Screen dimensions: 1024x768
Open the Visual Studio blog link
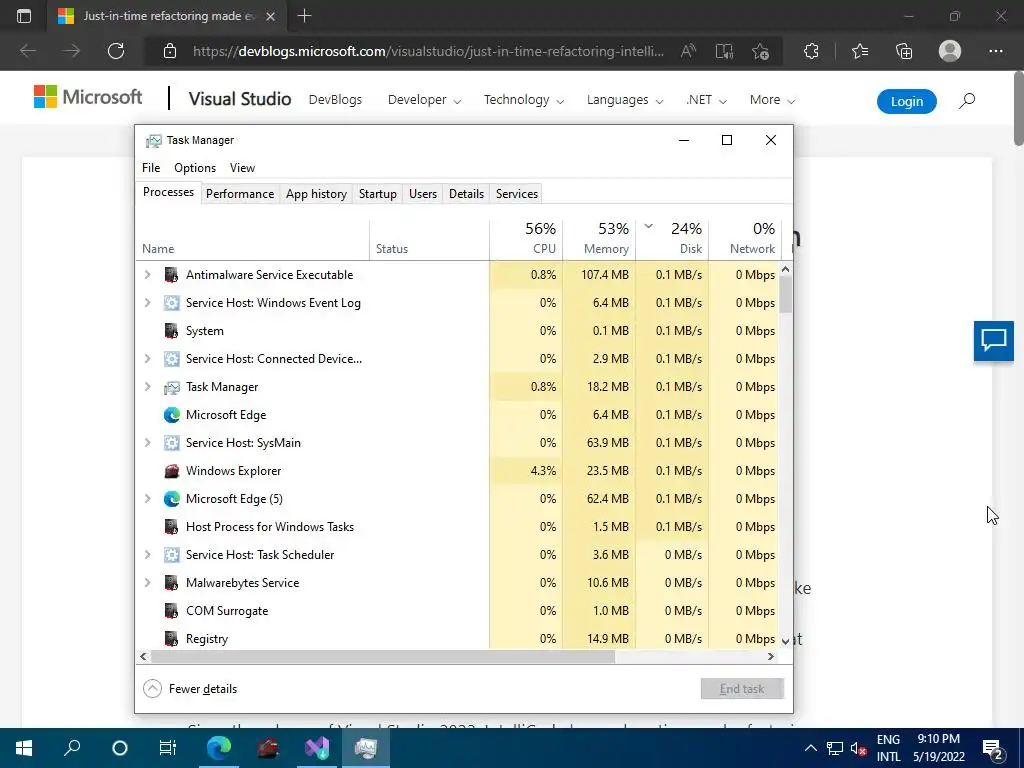pos(240,99)
